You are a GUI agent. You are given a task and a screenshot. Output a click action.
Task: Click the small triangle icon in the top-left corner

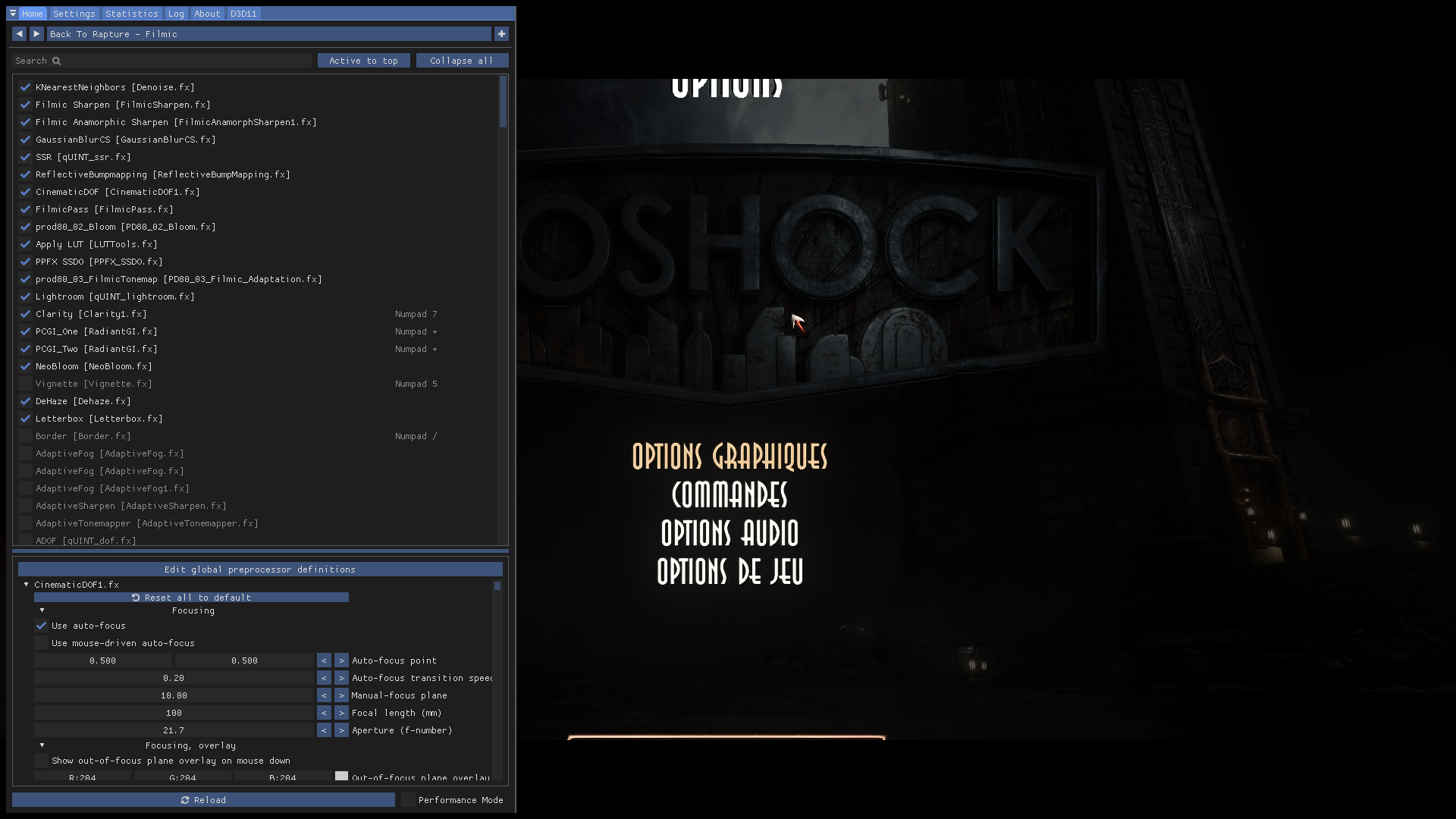tap(12, 13)
